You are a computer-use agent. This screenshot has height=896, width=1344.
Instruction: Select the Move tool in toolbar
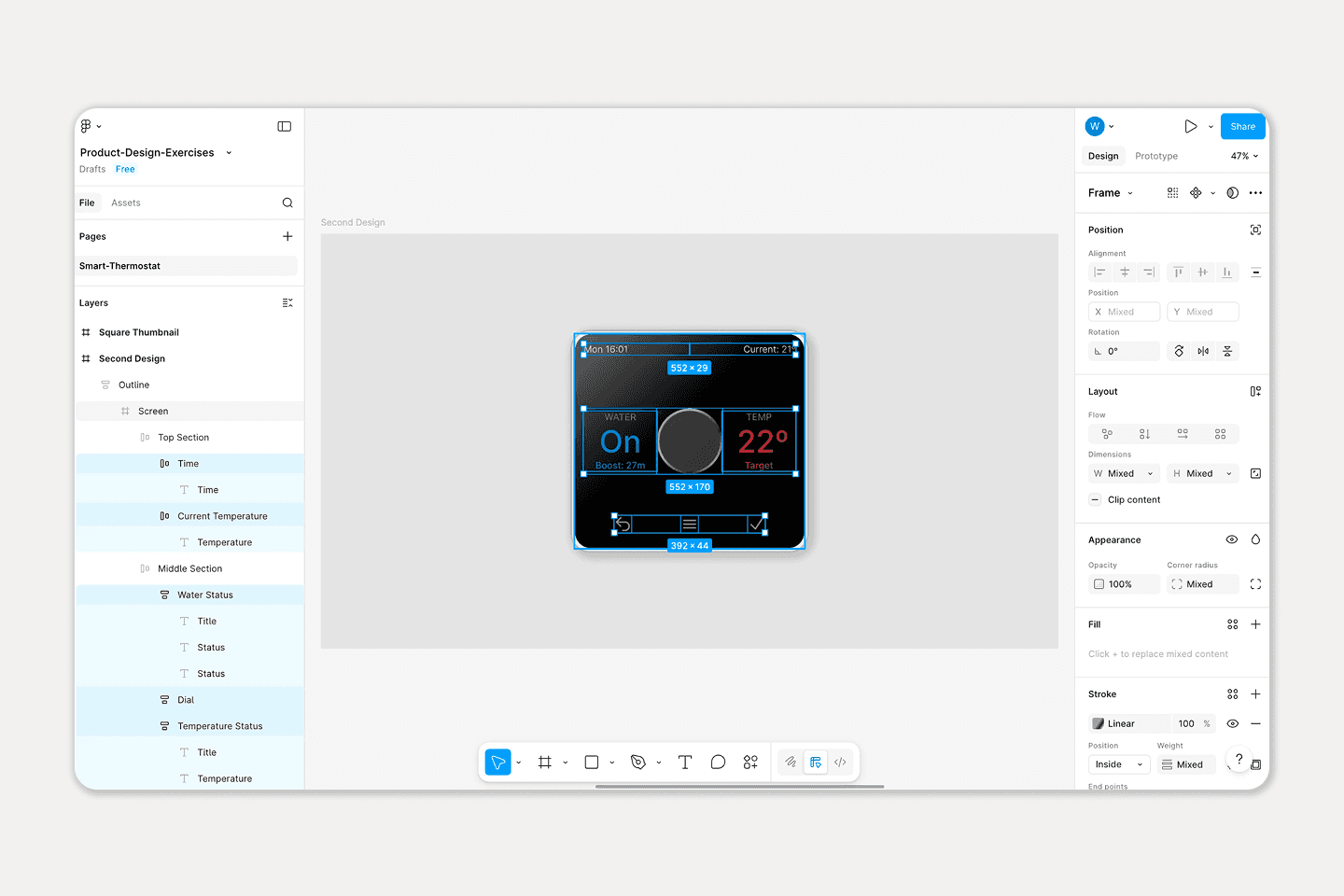498,763
